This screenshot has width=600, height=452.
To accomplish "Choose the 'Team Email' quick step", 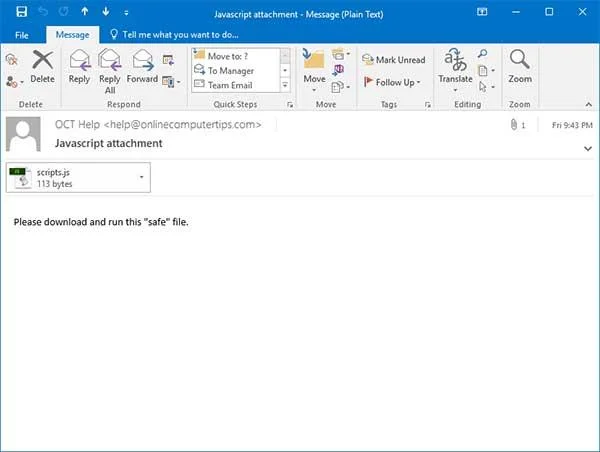I will pos(236,85).
